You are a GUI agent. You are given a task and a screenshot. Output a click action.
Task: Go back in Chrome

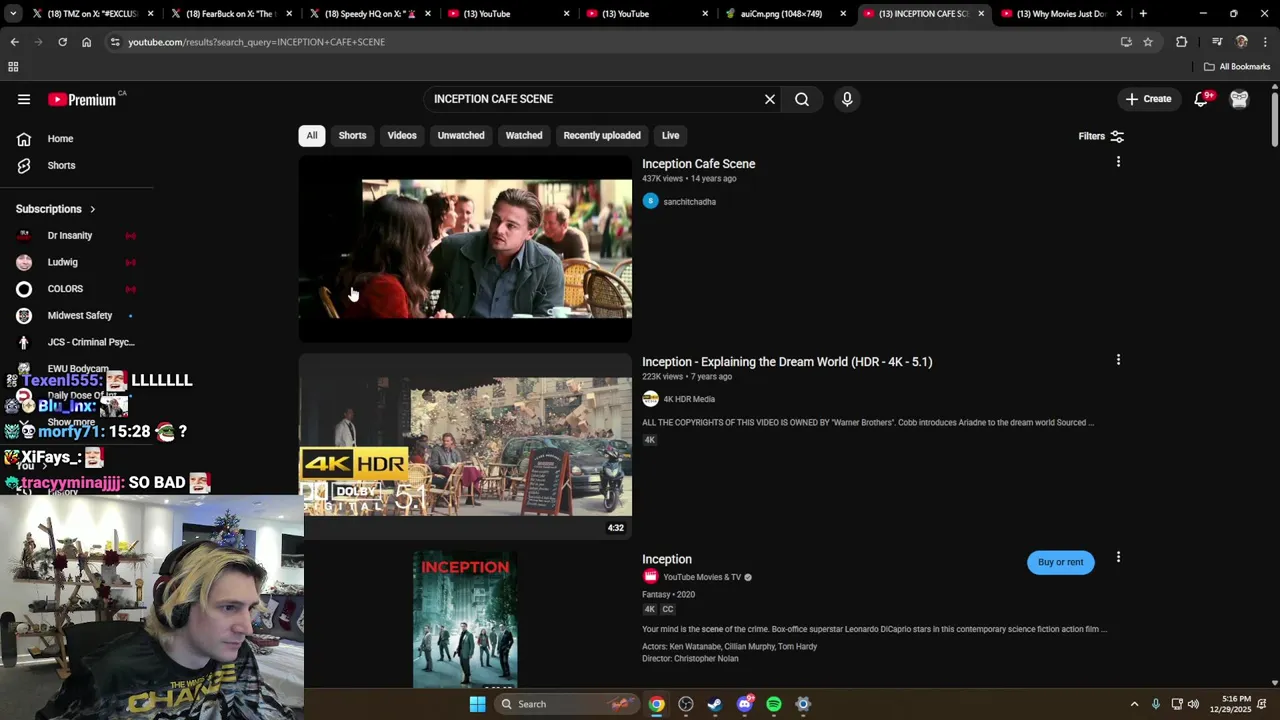[x=14, y=42]
